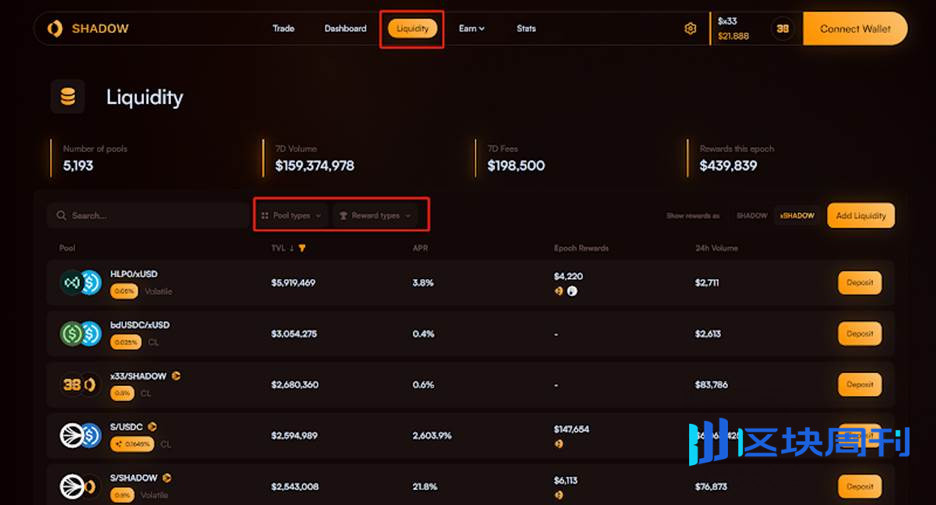Click the Pool column header
The height and width of the screenshot is (505, 936).
click(67, 248)
